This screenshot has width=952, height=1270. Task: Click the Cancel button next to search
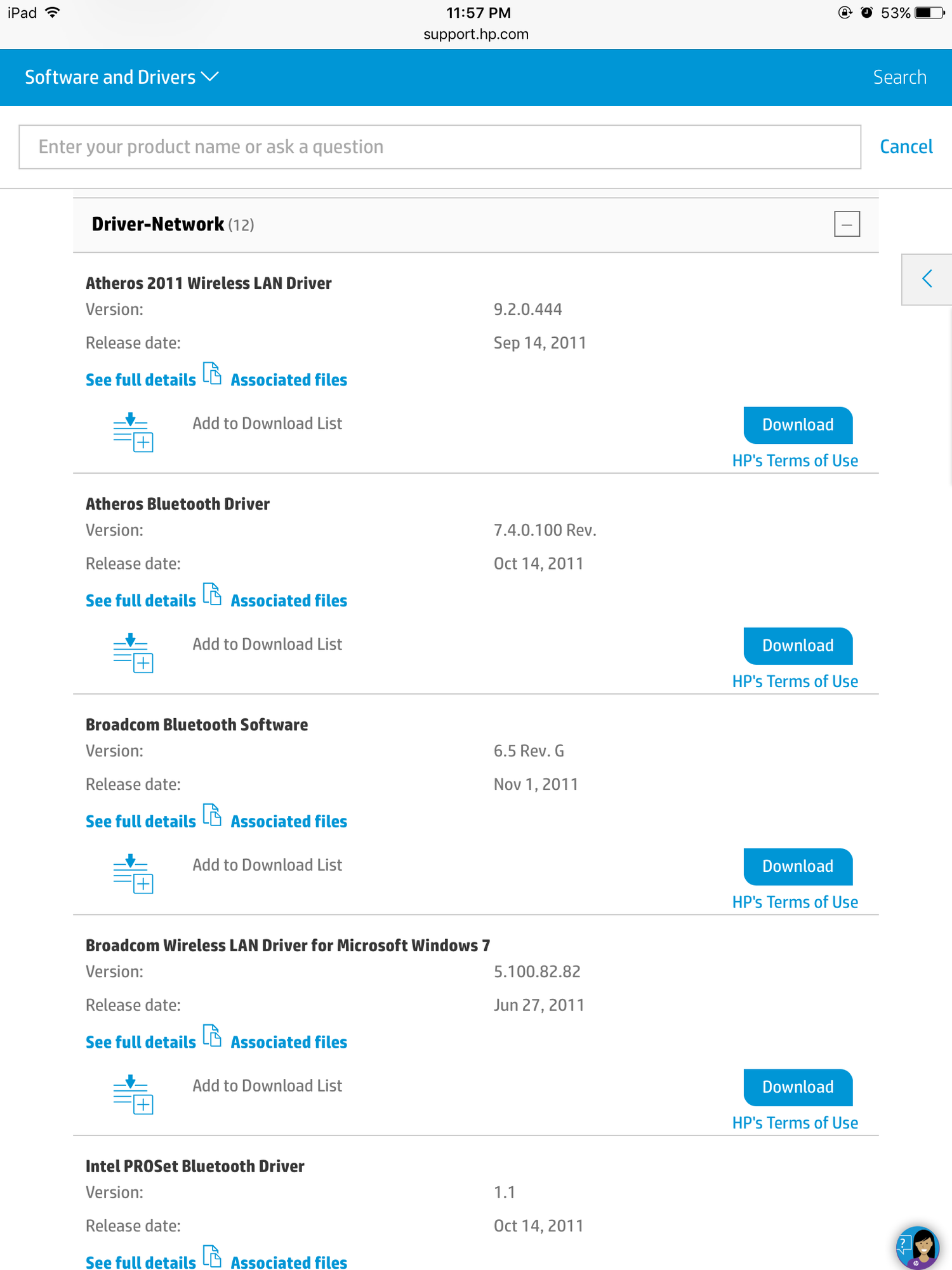point(906,147)
